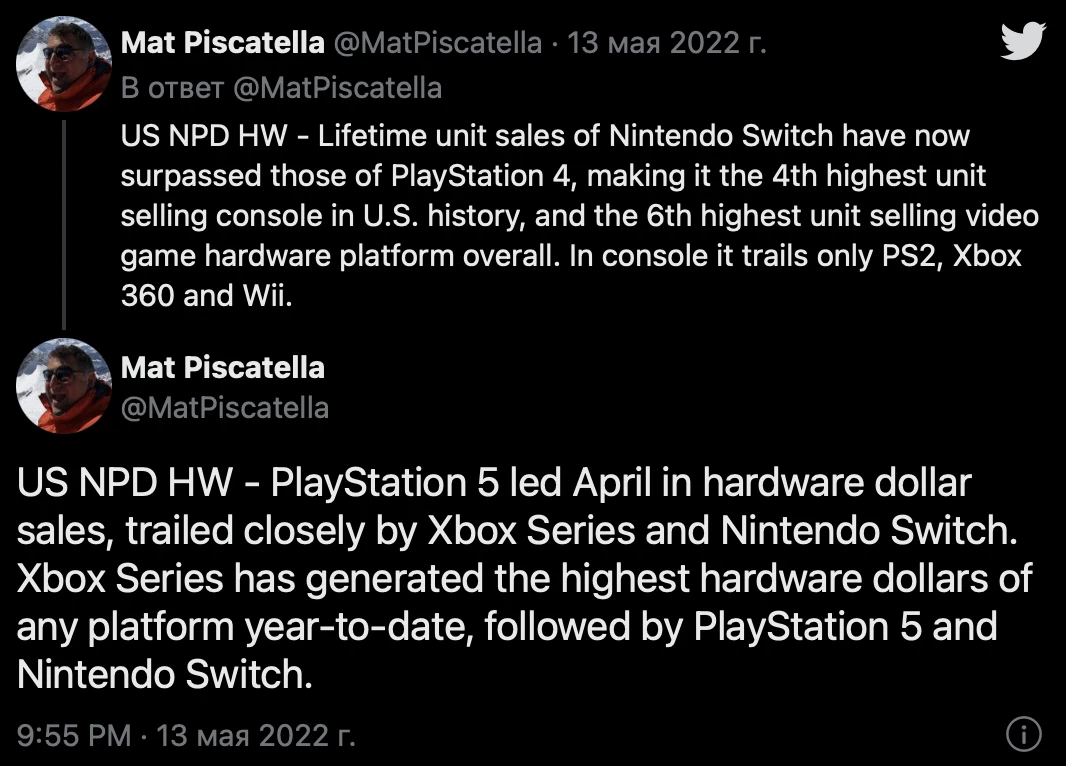Click the gray @MatPiscatella handle under the main name

tap(225, 408)
